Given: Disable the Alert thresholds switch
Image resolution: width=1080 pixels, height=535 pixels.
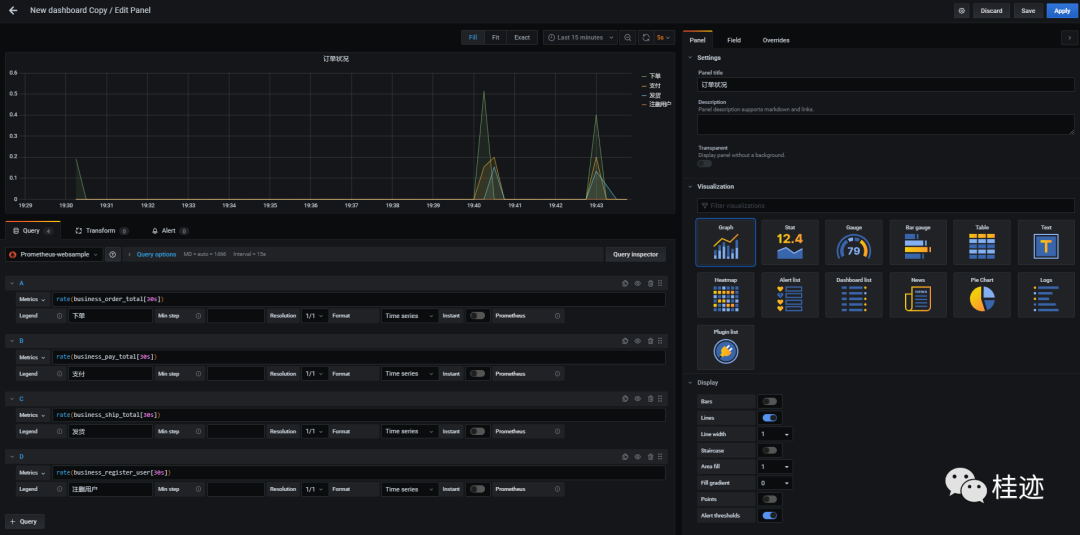Looking at the screenshot, I should 769,515.
